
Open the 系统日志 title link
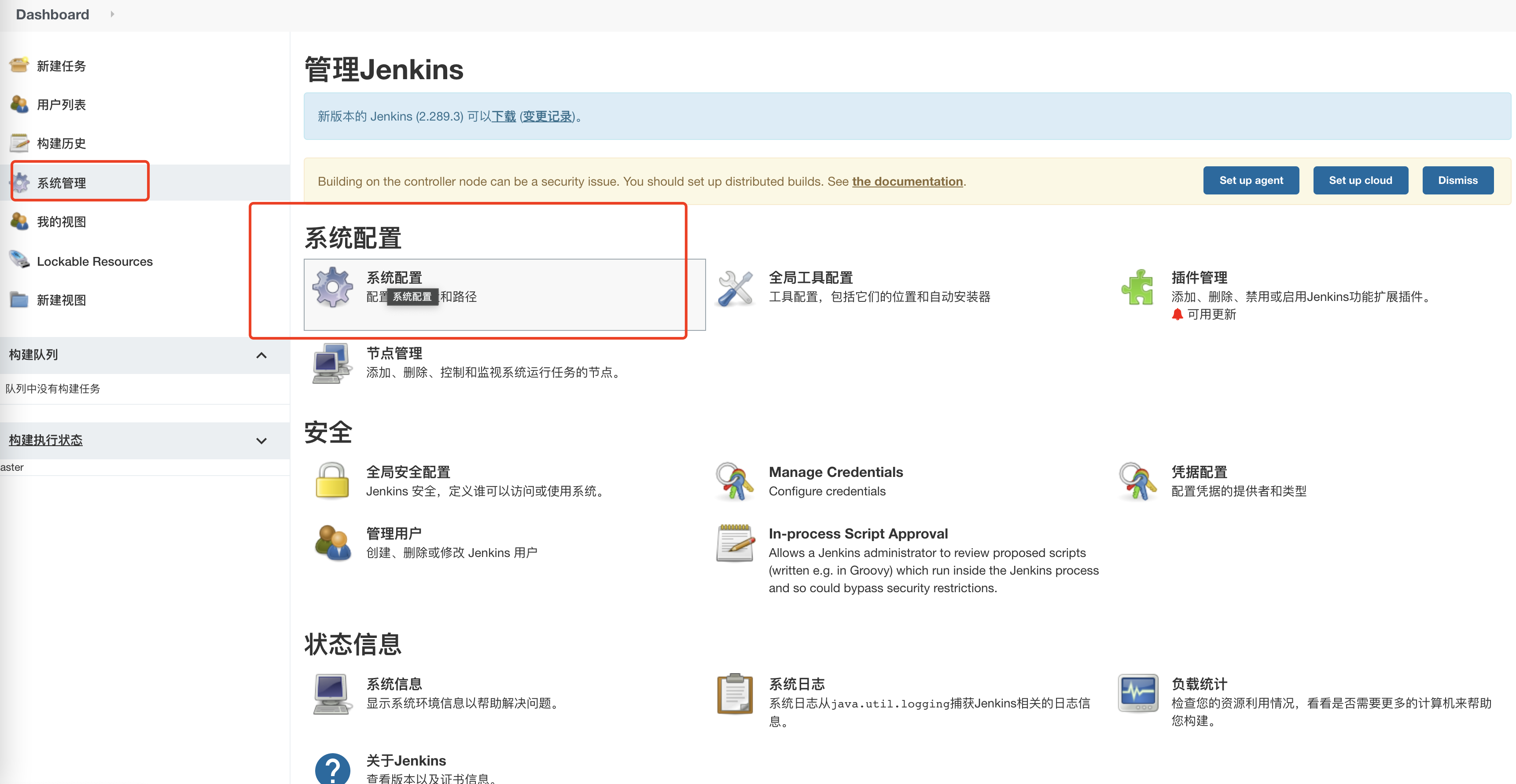796,684
